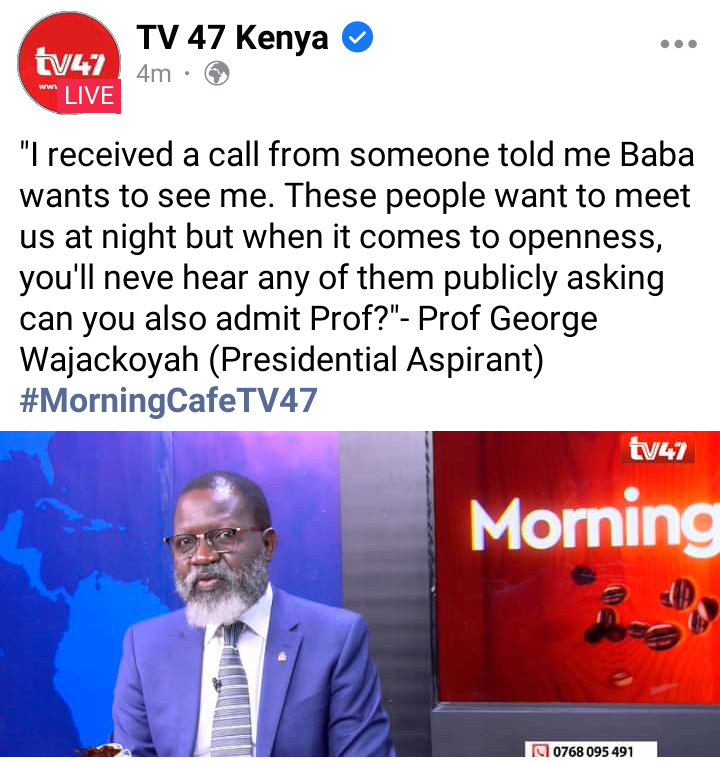Click the 4m post timestamp
Viewport: 720px width, 762px height.
[x=154, y=74]
